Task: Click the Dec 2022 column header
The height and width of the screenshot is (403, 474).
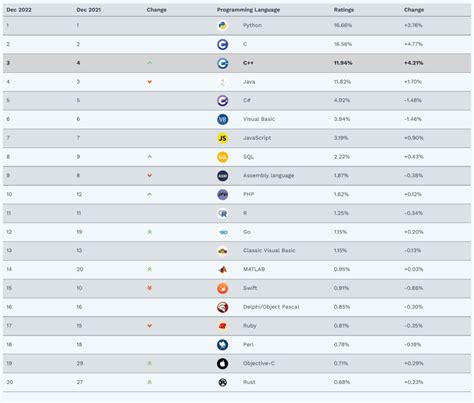Action: [x=19, y=10]
